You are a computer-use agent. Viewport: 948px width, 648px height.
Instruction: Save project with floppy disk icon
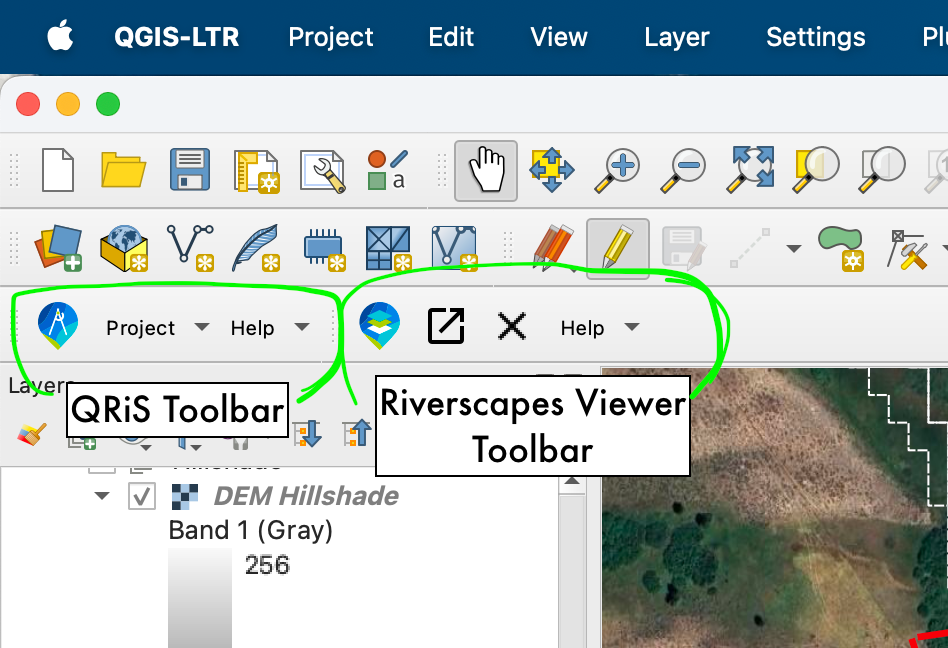tap(190, 170)
